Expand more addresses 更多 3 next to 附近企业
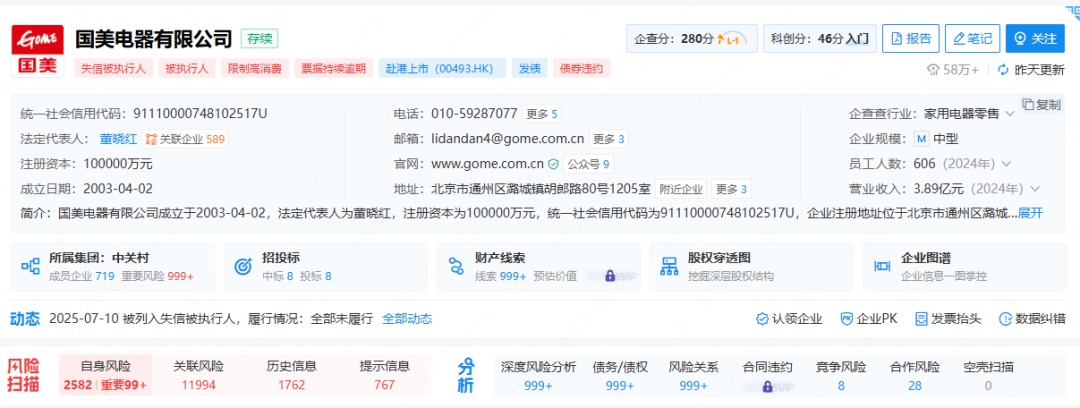 [731, 189]
